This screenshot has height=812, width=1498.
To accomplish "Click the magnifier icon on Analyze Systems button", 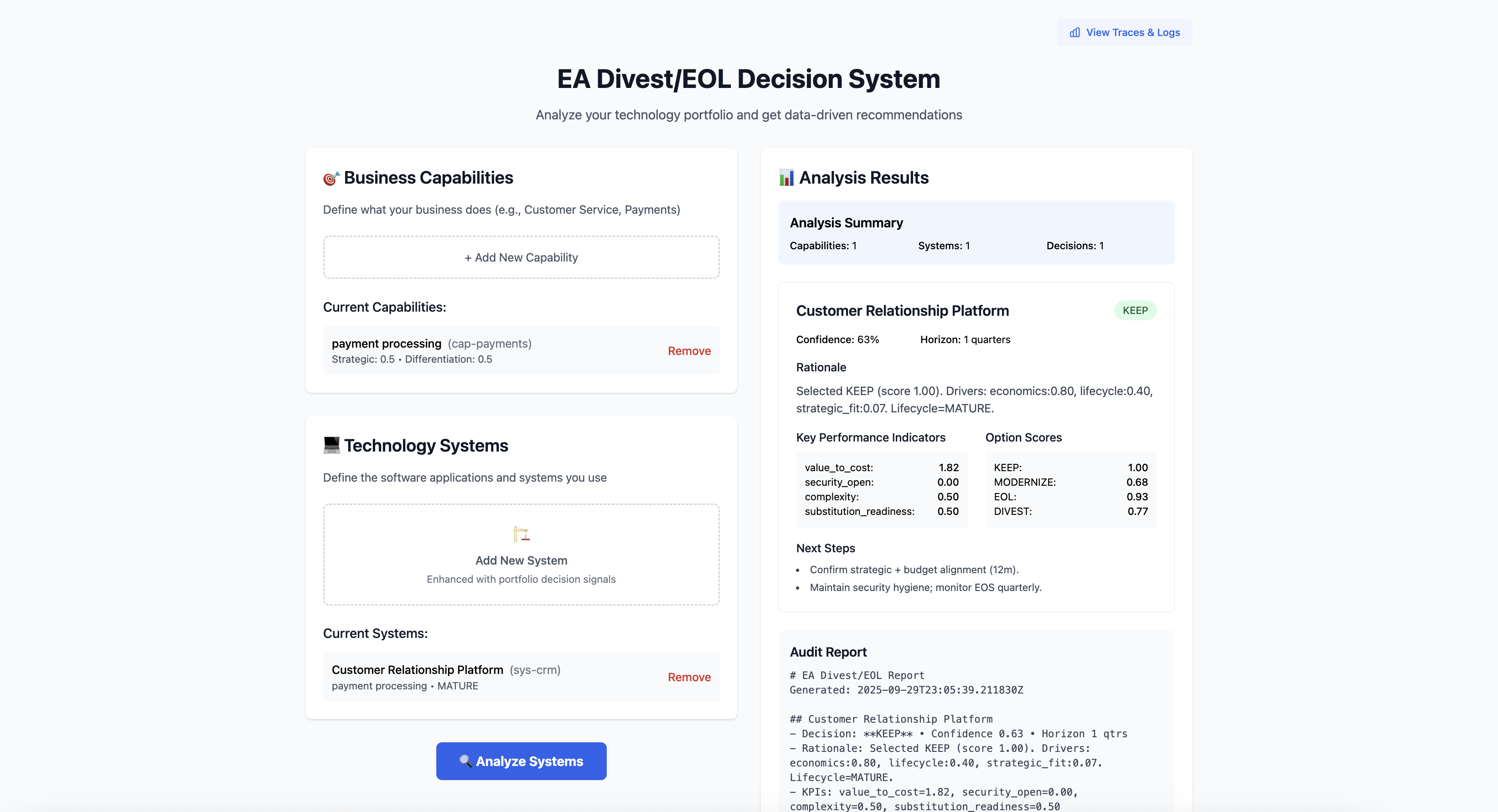I will tap(465, 761).
